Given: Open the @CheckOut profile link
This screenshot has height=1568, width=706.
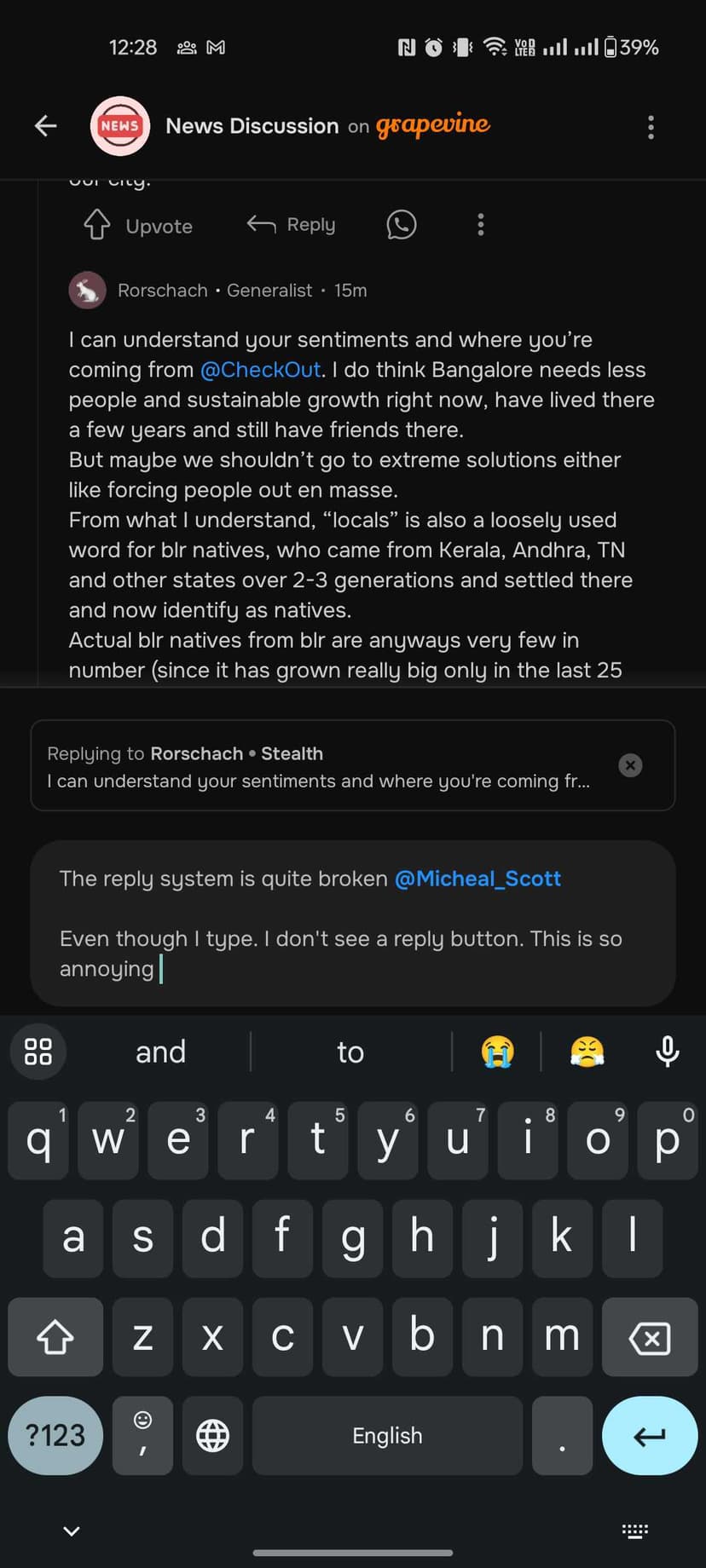Looking at the screenshot, I should pyautogui.click(x=260, y=370).
